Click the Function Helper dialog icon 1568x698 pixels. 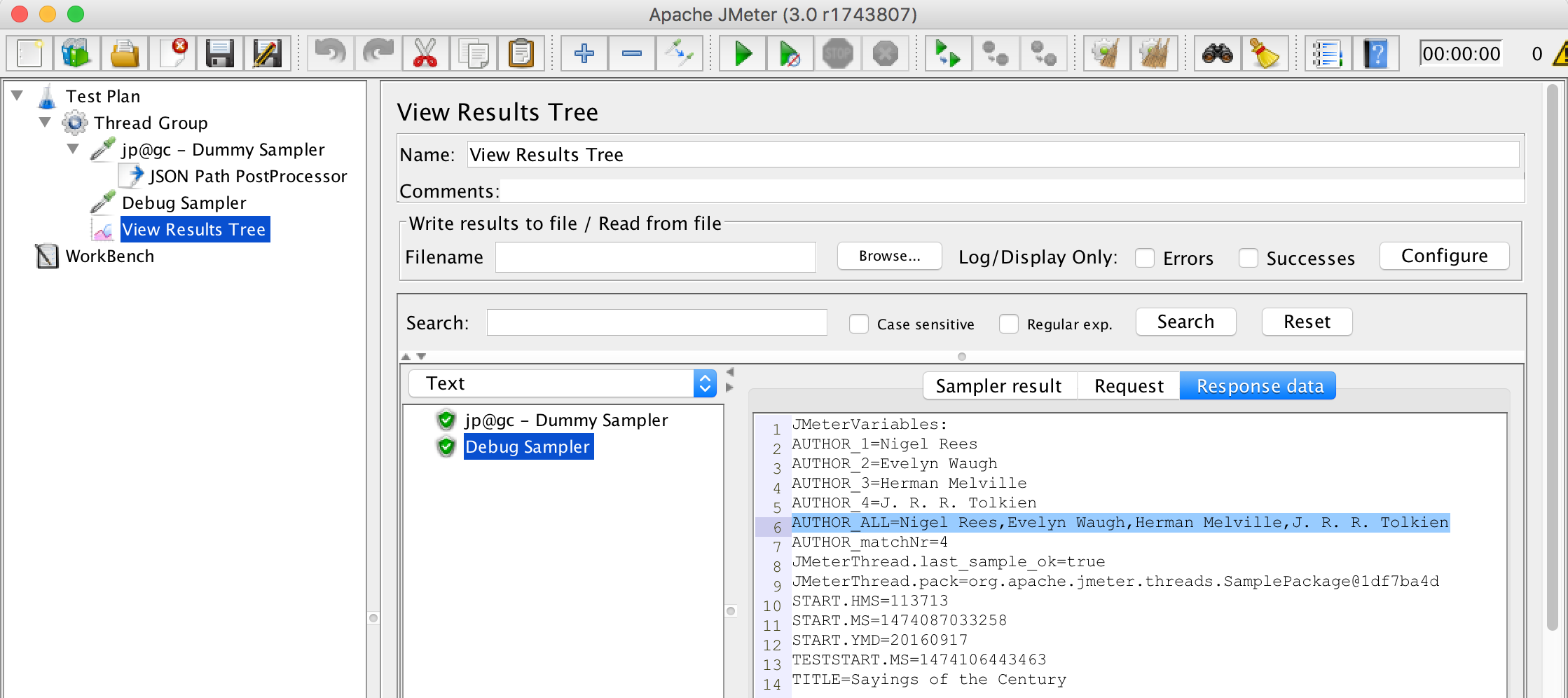pyautogui.click(x=1328, y=53)
